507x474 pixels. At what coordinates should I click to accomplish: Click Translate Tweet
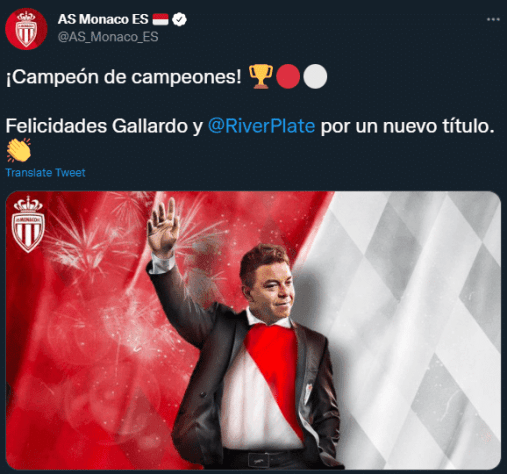(45, 173)
